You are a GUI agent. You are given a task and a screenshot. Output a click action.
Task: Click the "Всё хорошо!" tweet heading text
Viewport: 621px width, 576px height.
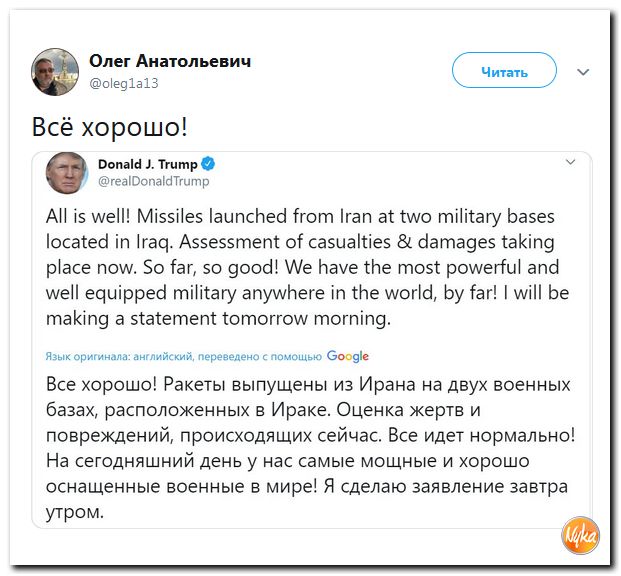pyautogui.click(x=111, y=129)
